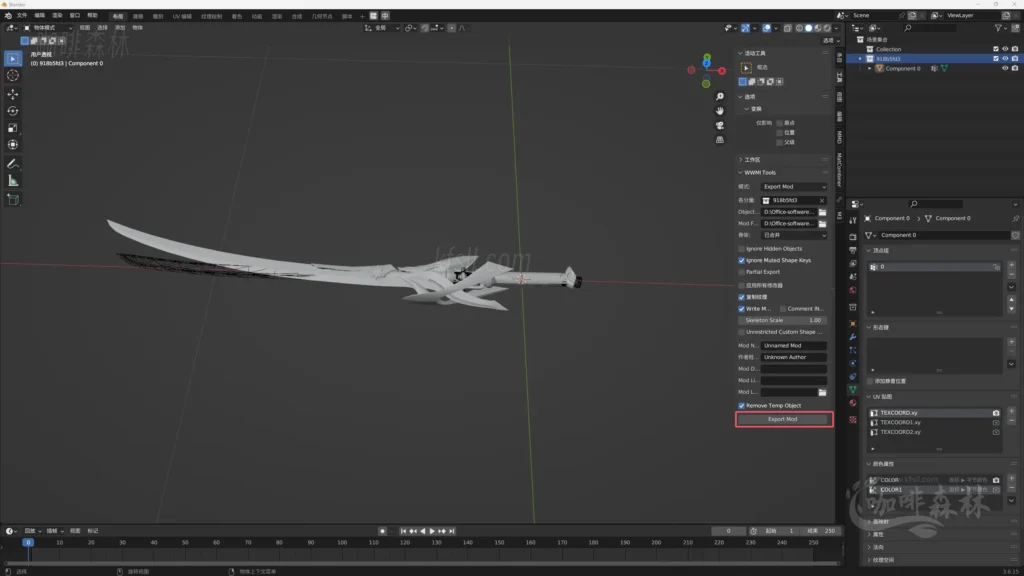Viewport: 1024px width, 576px height.
Task: Open the 文件 (File) menu
Action: 22,16
